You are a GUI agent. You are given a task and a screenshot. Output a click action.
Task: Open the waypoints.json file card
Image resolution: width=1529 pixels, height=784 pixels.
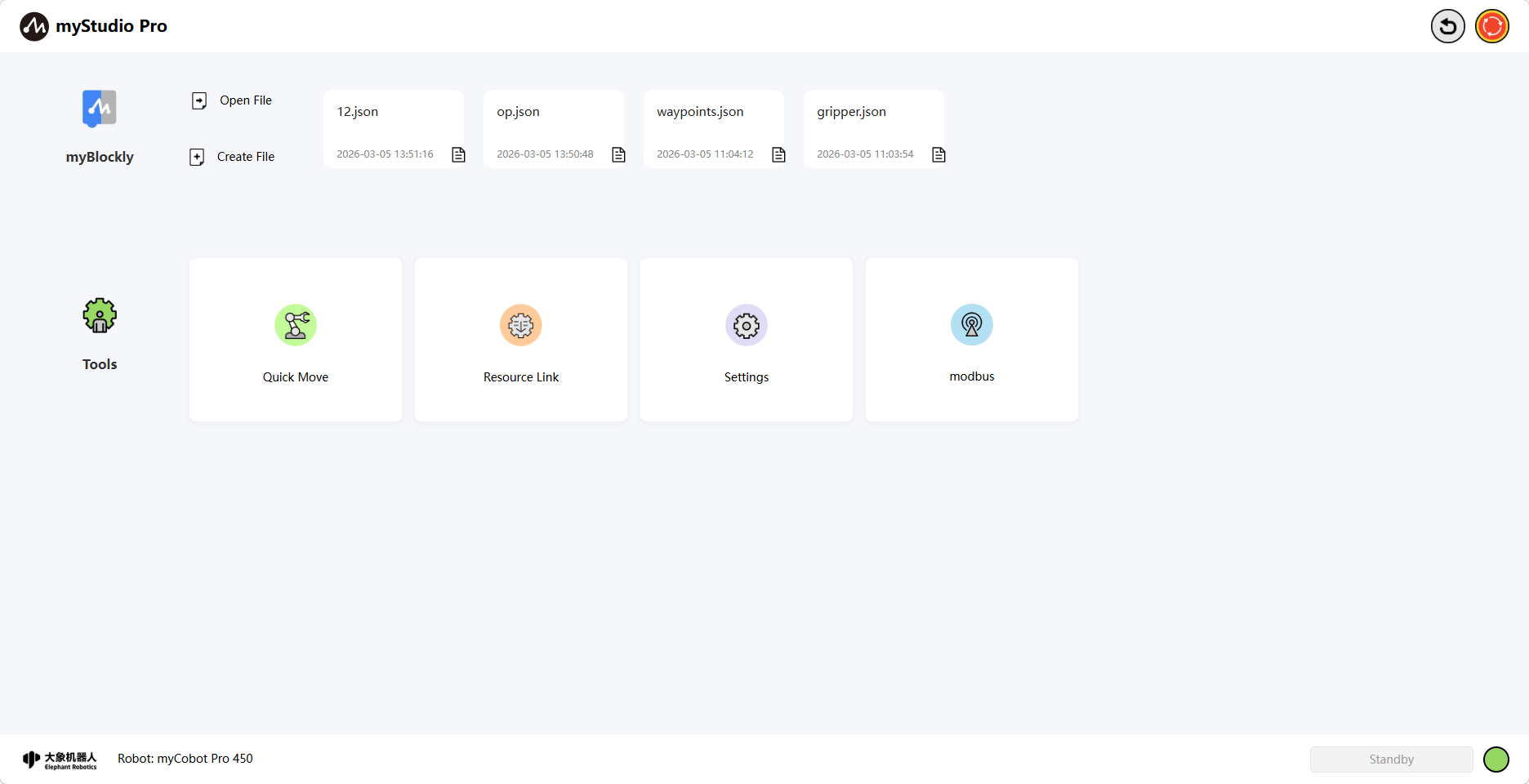pos(714,128)
